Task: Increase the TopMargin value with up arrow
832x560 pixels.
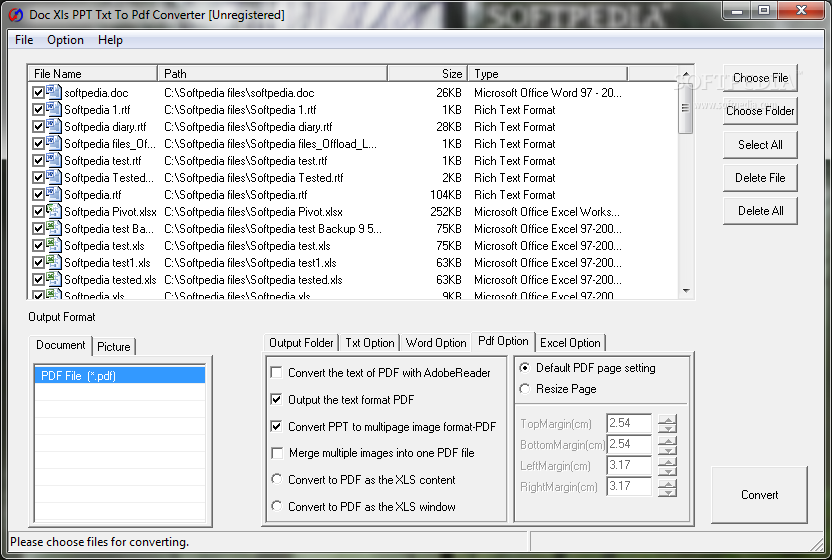Action: (668, 419)
